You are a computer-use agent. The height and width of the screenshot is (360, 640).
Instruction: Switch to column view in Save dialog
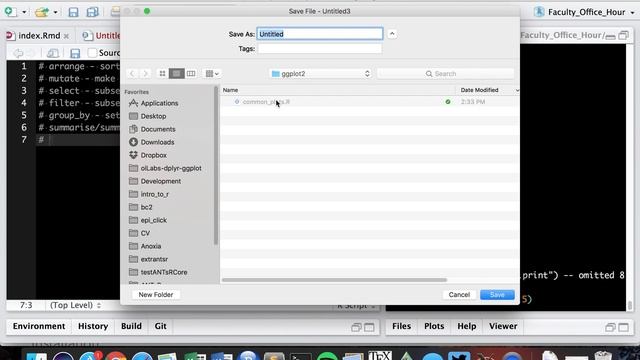(x=191, y=73)
